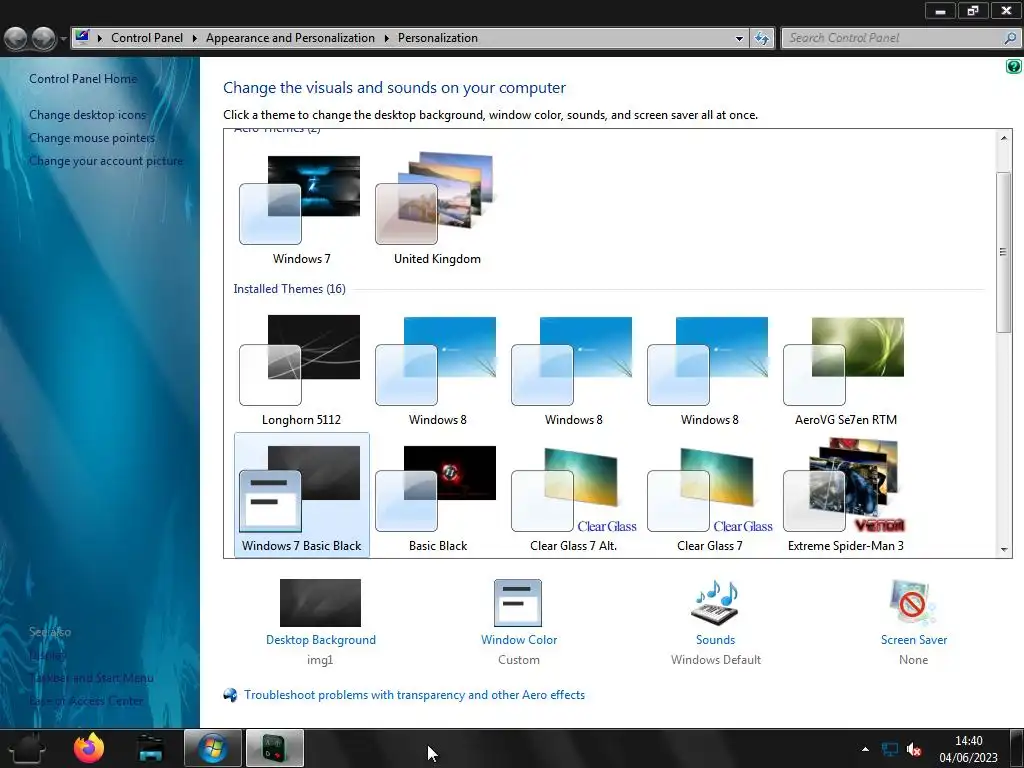This screenshot has width=1024, height=768.
Task: Open Desktop Background settings icon
Action: pos(320,603)
